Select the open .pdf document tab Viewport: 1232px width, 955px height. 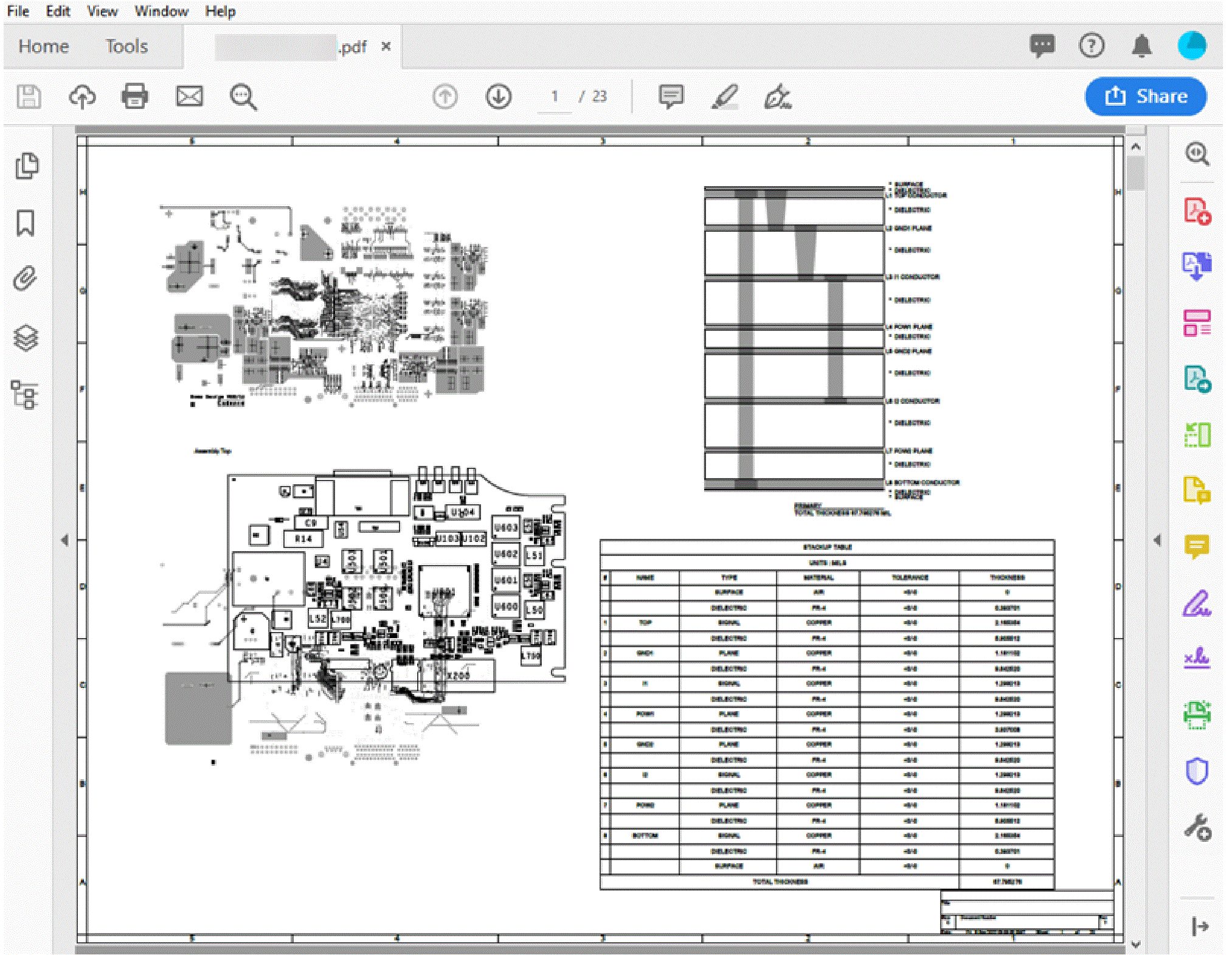tap(292, 47)
